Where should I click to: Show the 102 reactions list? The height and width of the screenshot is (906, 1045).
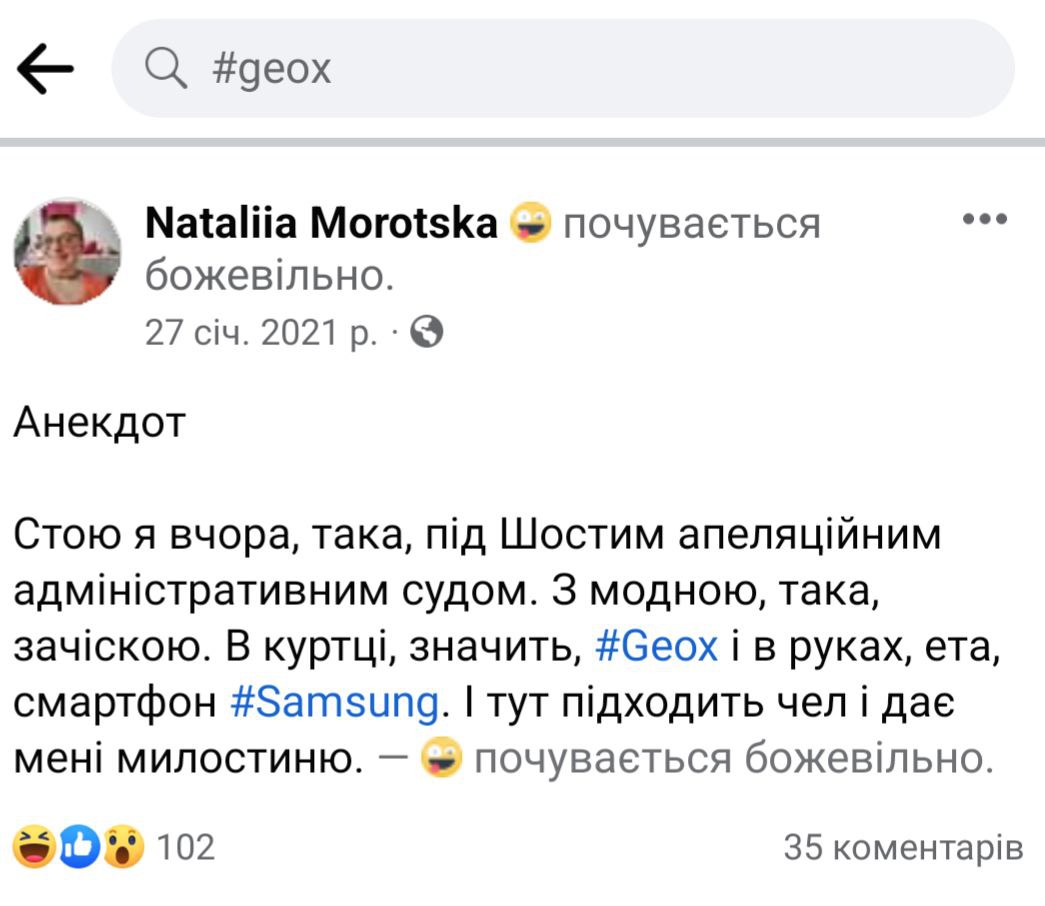187,848
